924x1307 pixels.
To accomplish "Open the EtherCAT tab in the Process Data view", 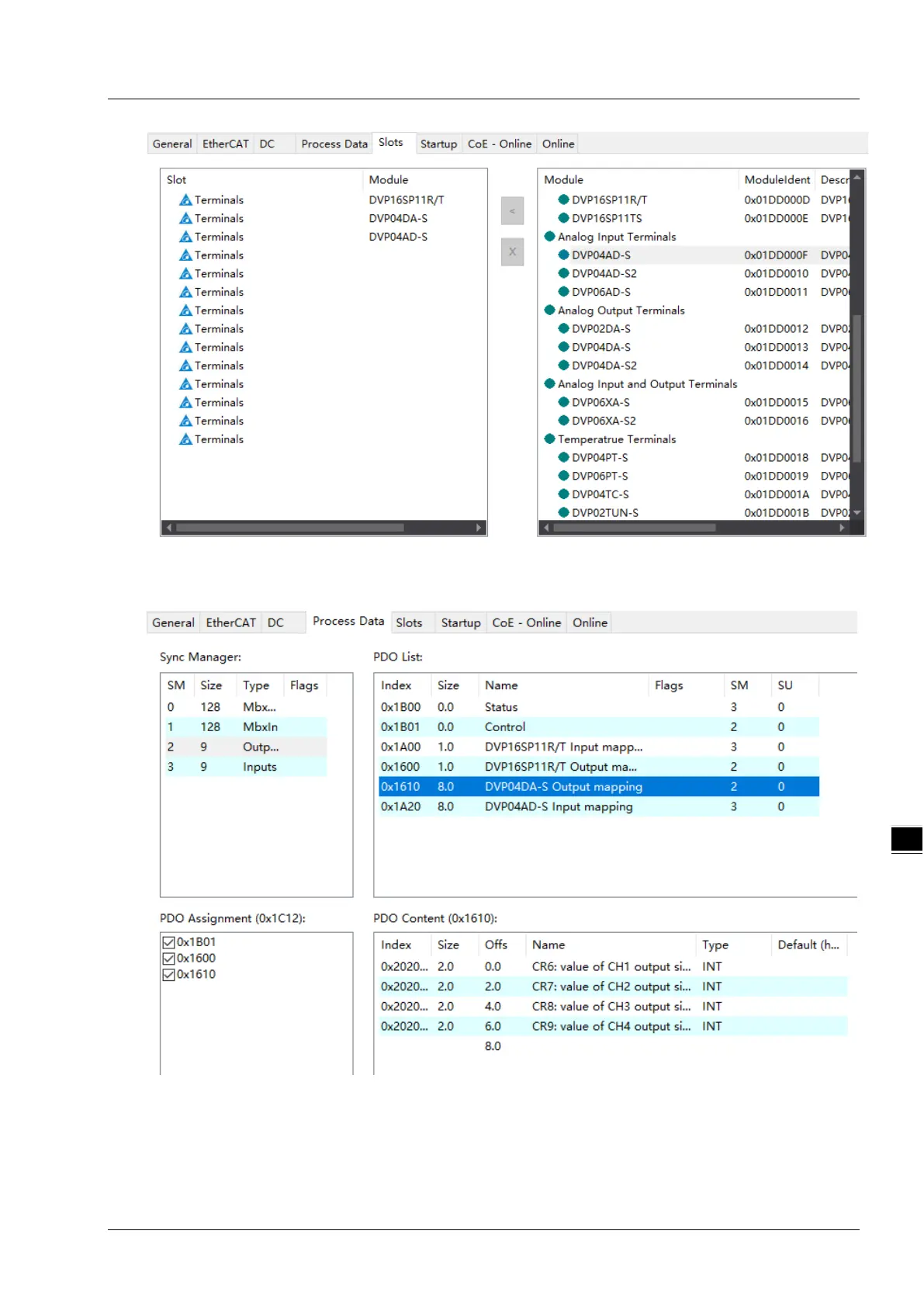I will pyautogui.click(x=230, y=622).
